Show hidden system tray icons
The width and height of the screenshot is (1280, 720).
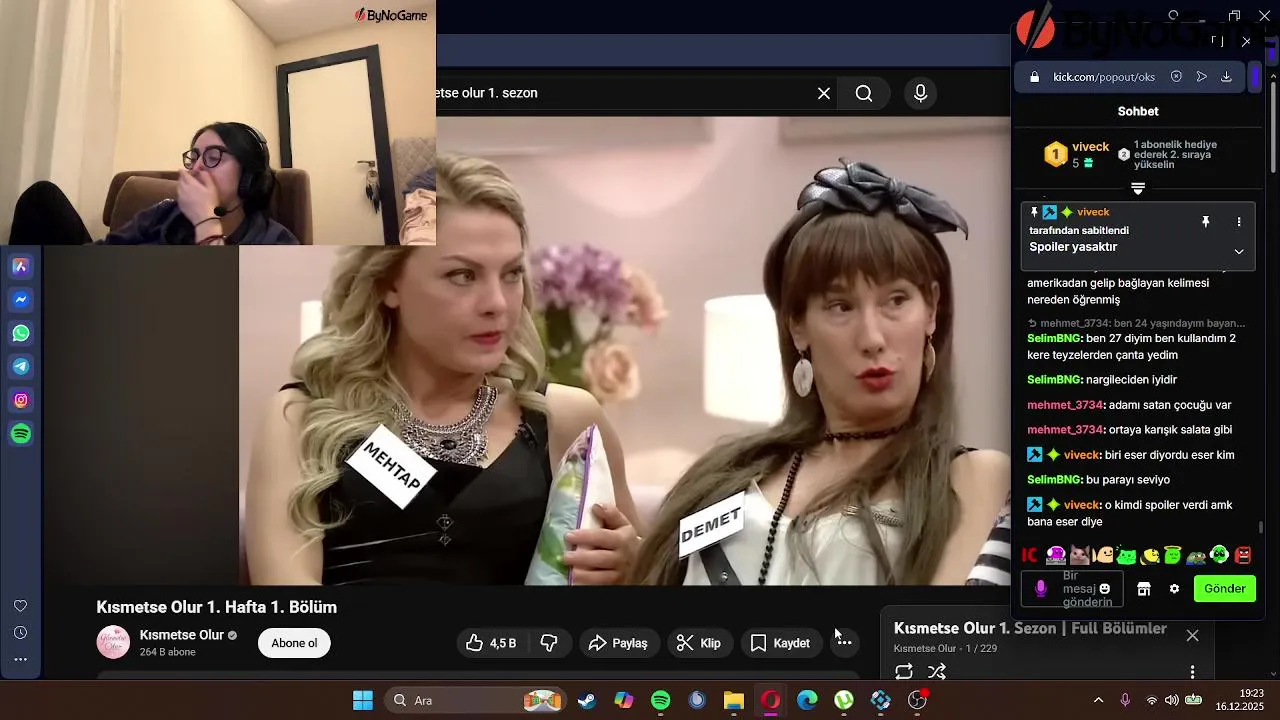pos(1098,700)
